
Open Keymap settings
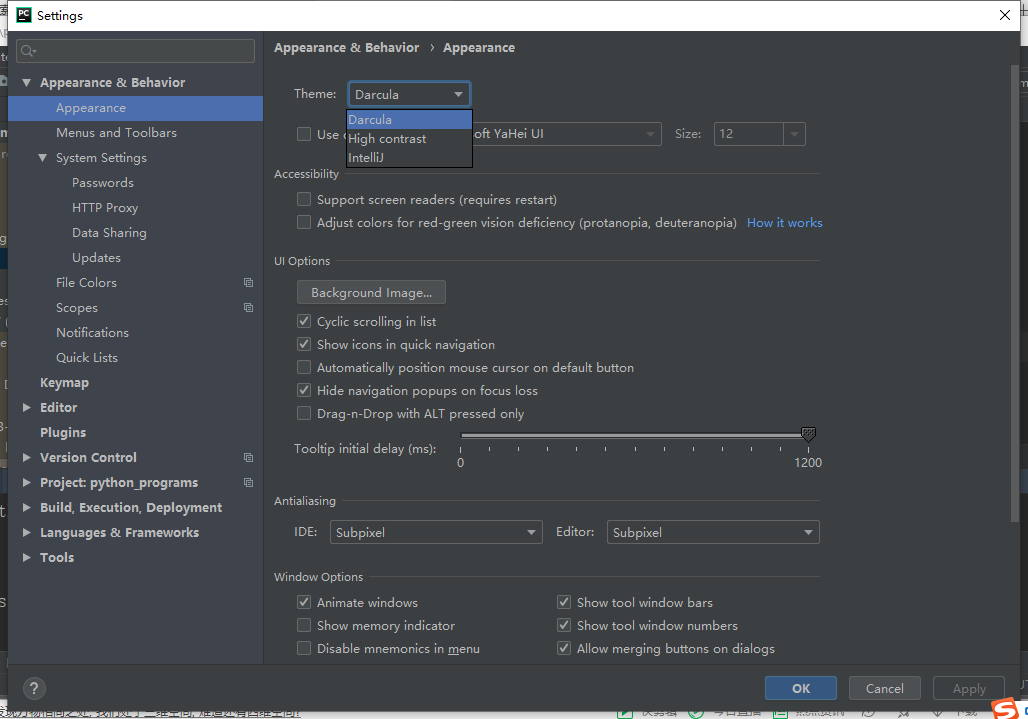pyautogui.click(x=64, y=383)
